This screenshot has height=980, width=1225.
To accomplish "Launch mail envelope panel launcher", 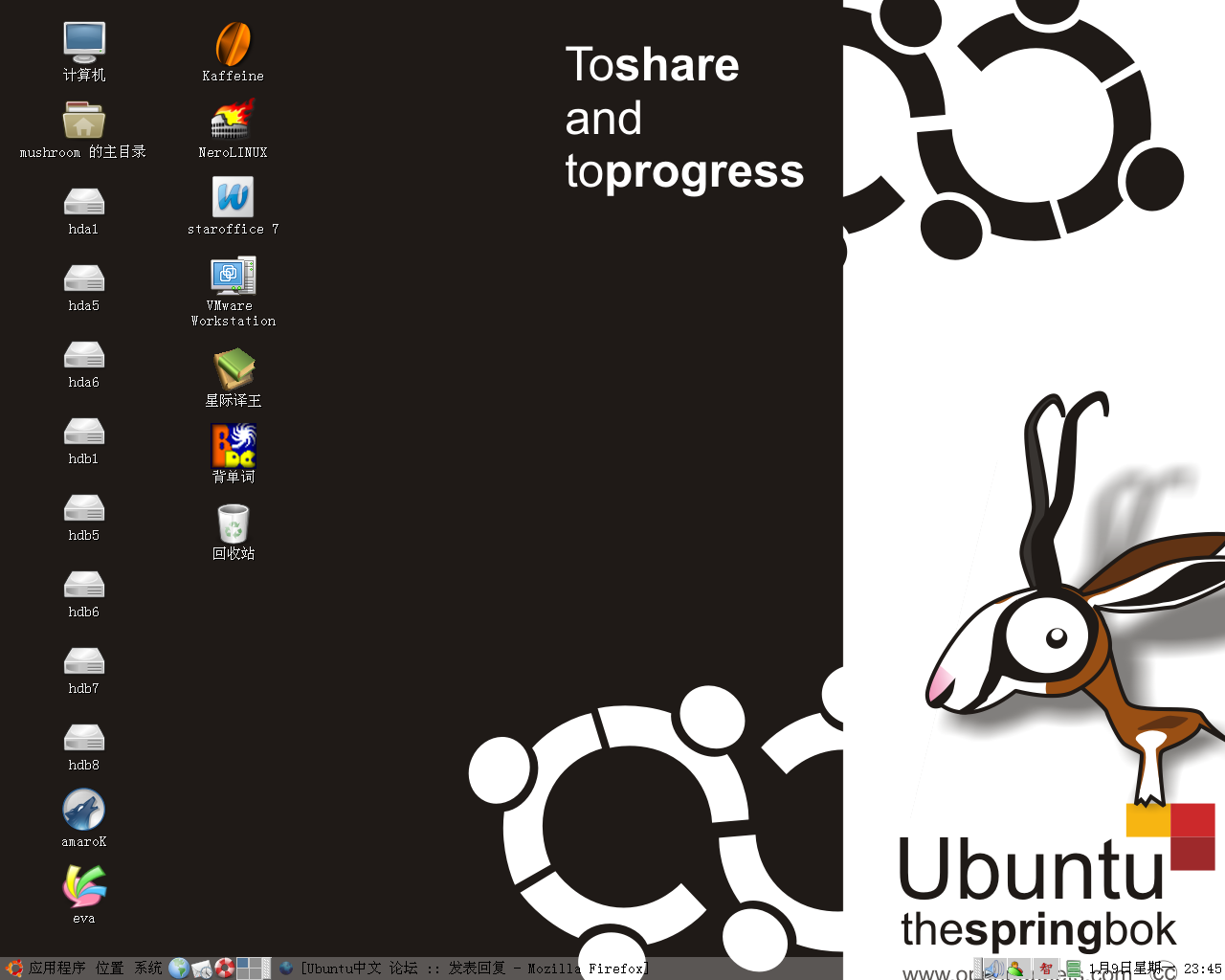I will [x=201, y=969].
